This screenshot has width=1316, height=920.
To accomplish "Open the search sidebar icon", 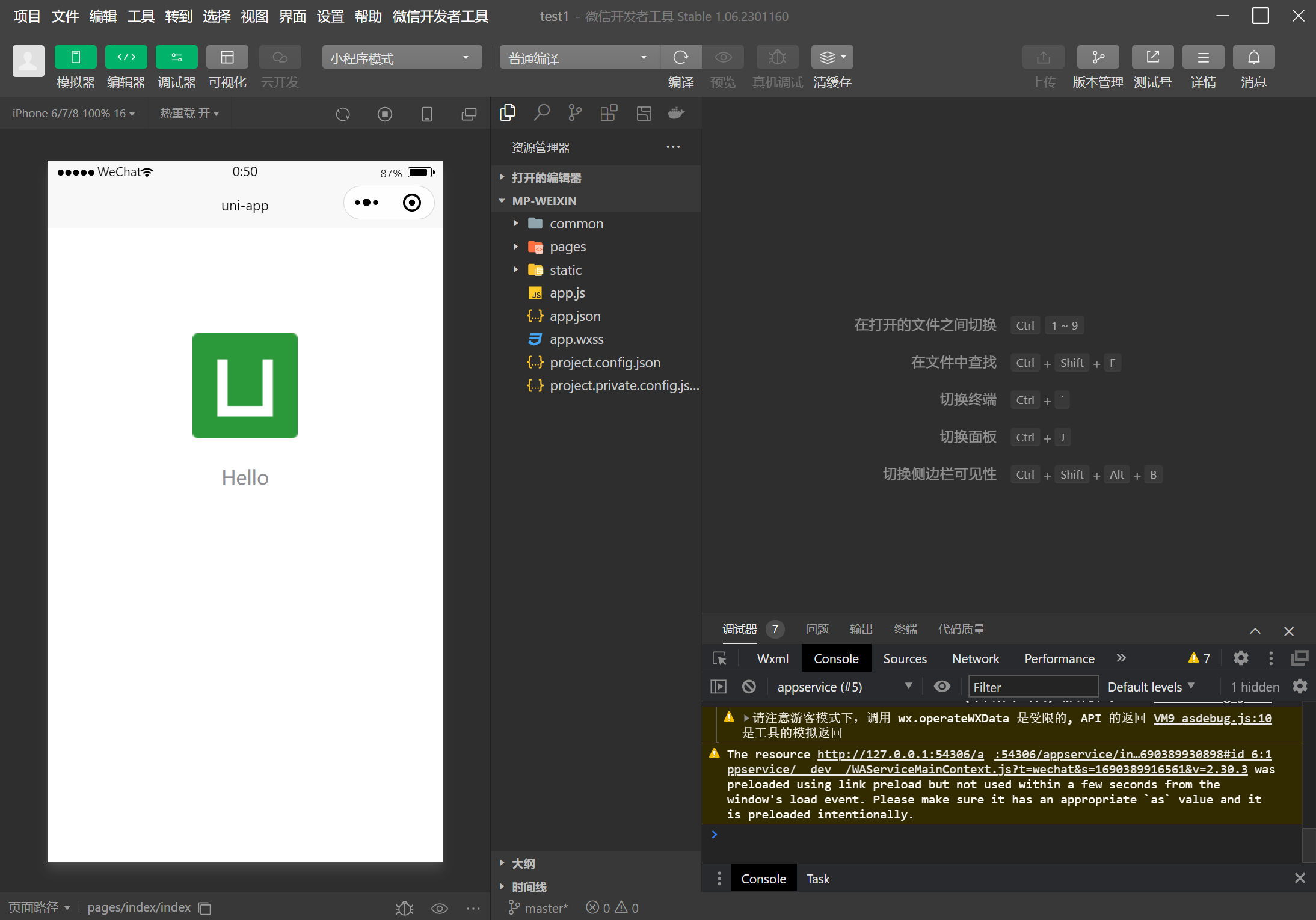I will click(542, 112).
